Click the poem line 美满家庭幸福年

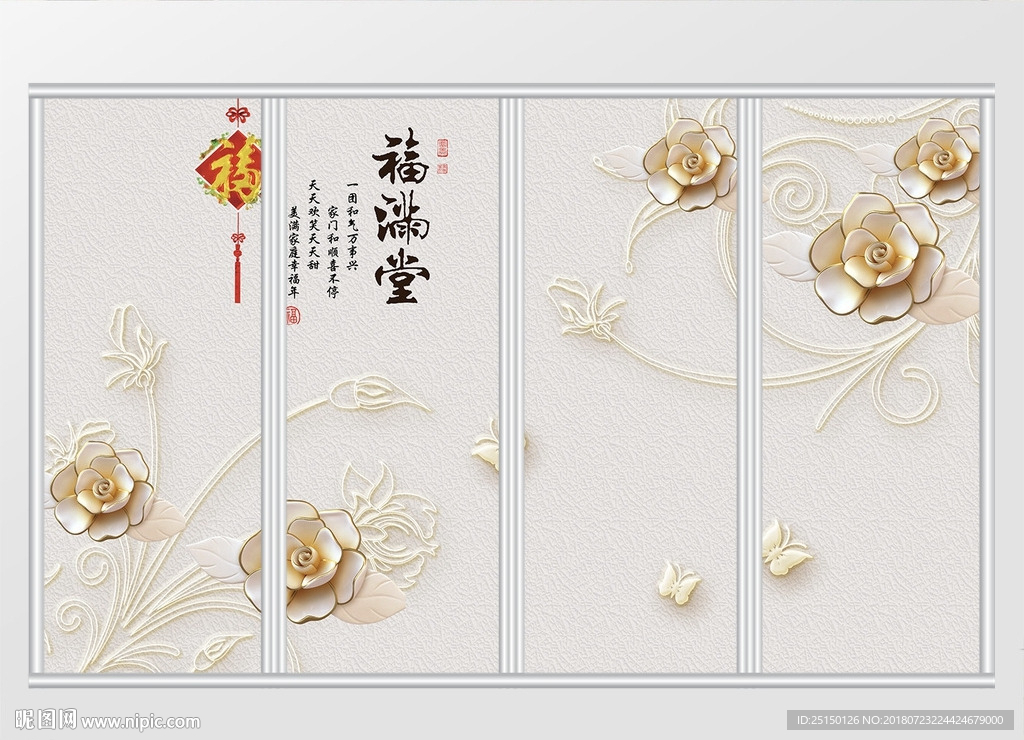[295, 252]
